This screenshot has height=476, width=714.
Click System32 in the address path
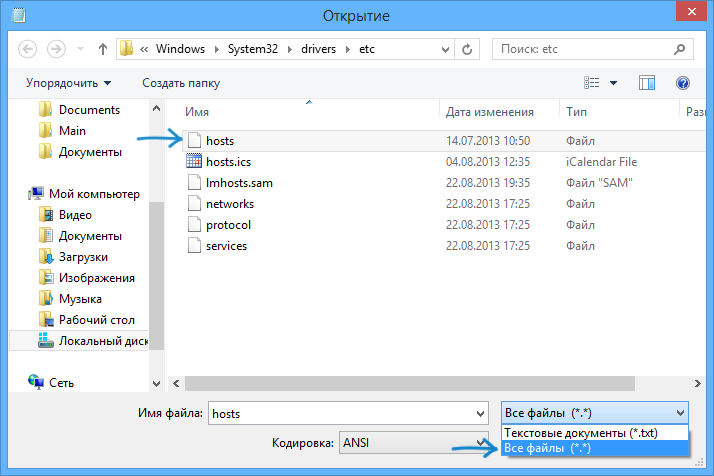click(253, 49)
